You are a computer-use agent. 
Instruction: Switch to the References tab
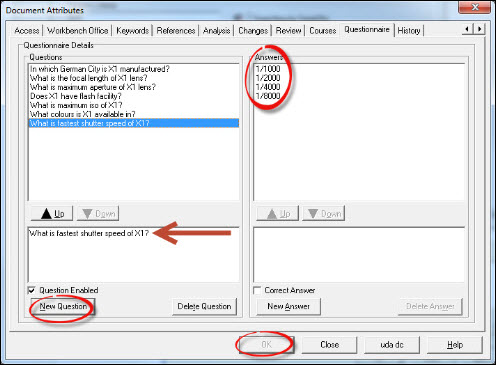pyautogui.click(x=176, y=31)
